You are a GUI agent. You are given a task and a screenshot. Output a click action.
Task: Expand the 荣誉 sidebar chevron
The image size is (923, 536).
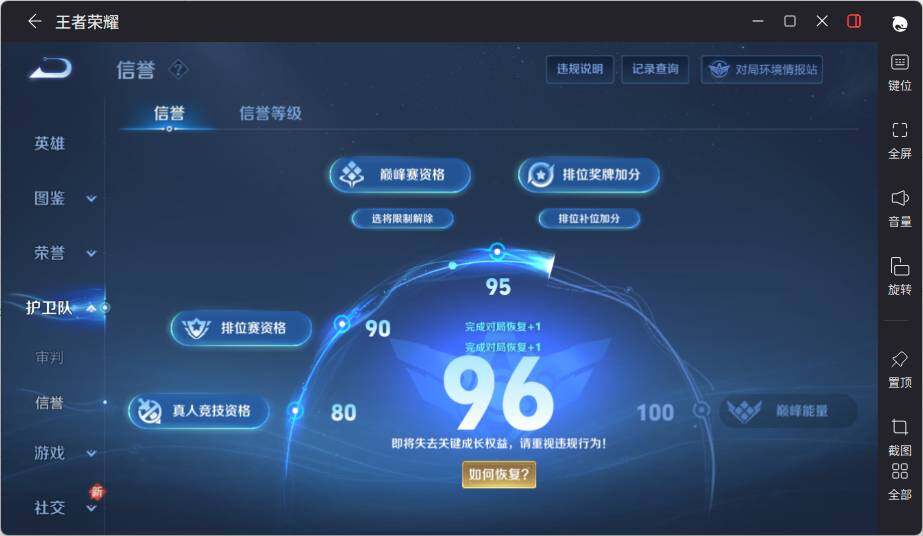click(91, 254)
